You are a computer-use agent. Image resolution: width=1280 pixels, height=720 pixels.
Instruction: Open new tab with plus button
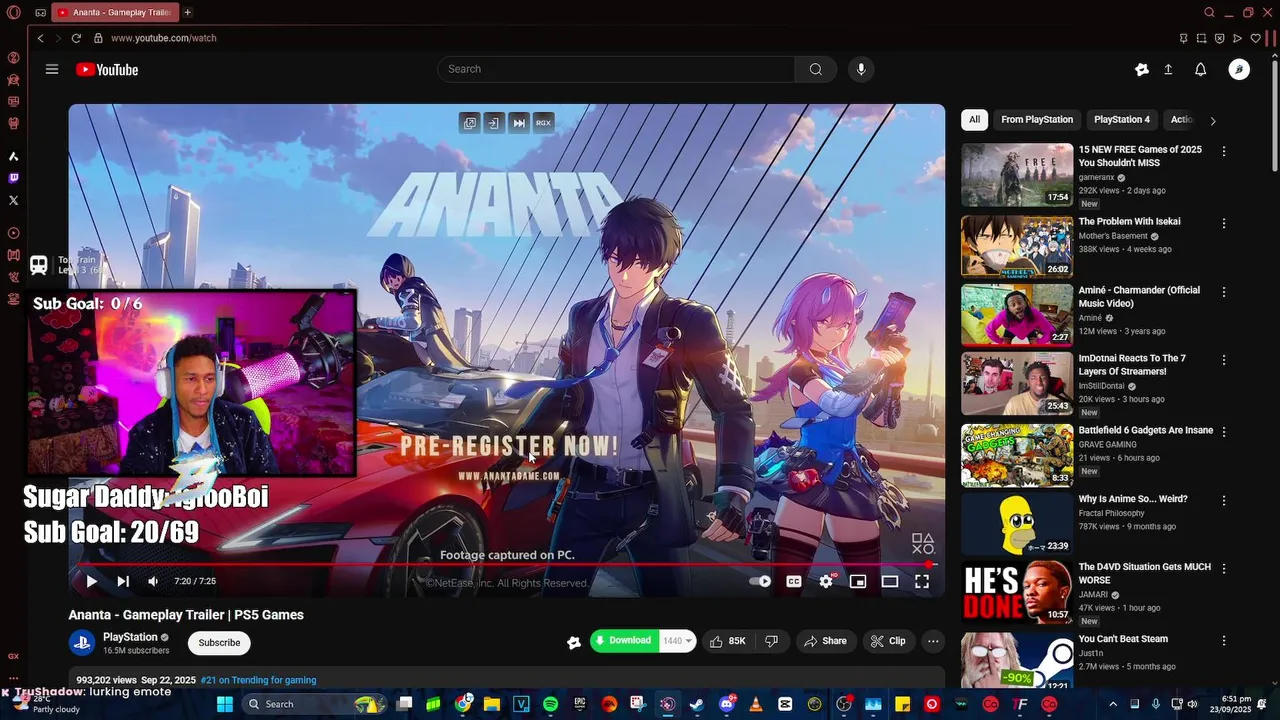point(187,12)
